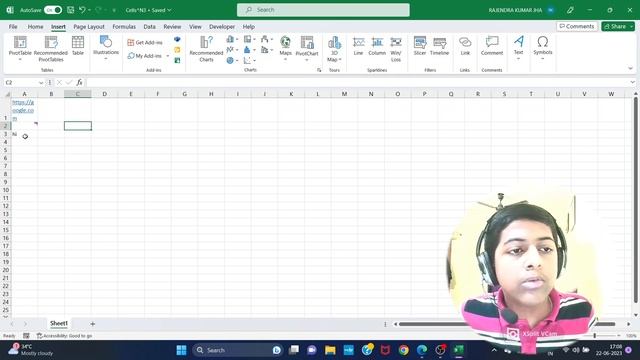Insert a Maps chart
The width and height of the screenshot is (640, 360).
285,48
